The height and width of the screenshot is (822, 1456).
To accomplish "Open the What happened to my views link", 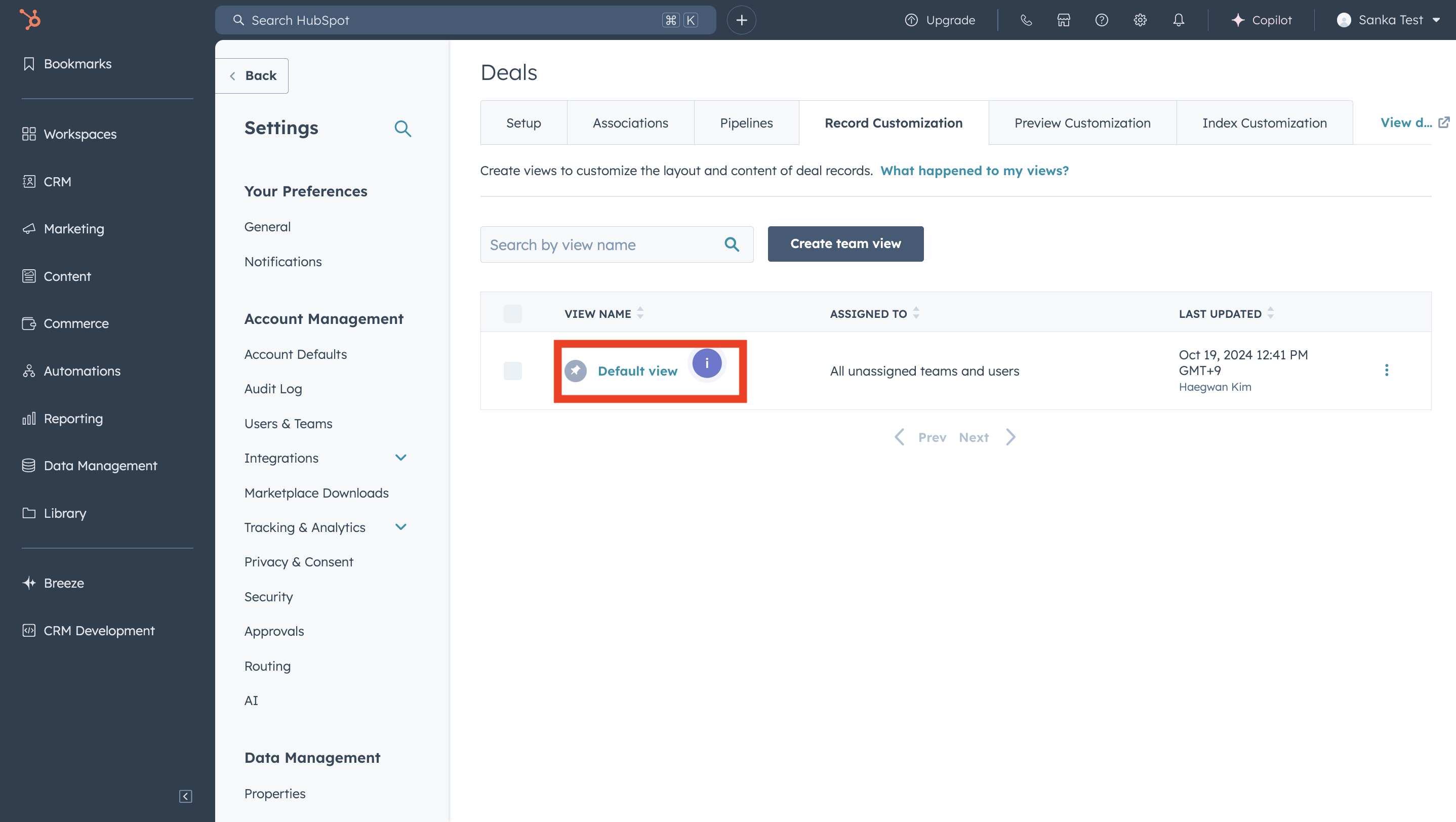I will coord(974,171).
